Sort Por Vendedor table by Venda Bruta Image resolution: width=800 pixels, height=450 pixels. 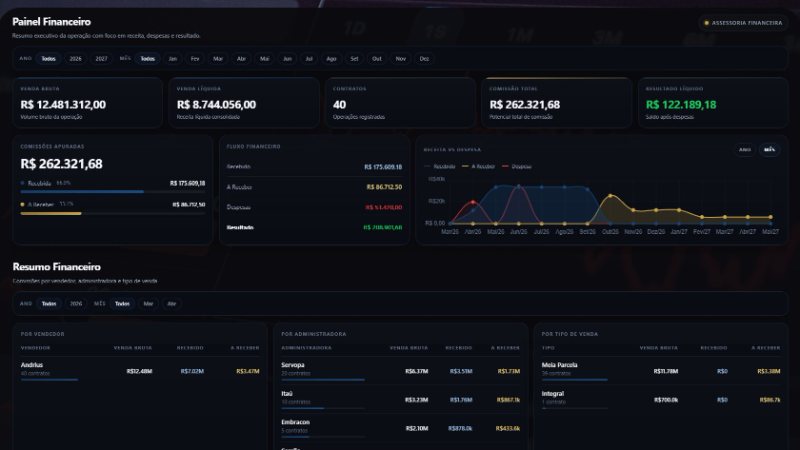pyautogui.click(x=133, y=348)
